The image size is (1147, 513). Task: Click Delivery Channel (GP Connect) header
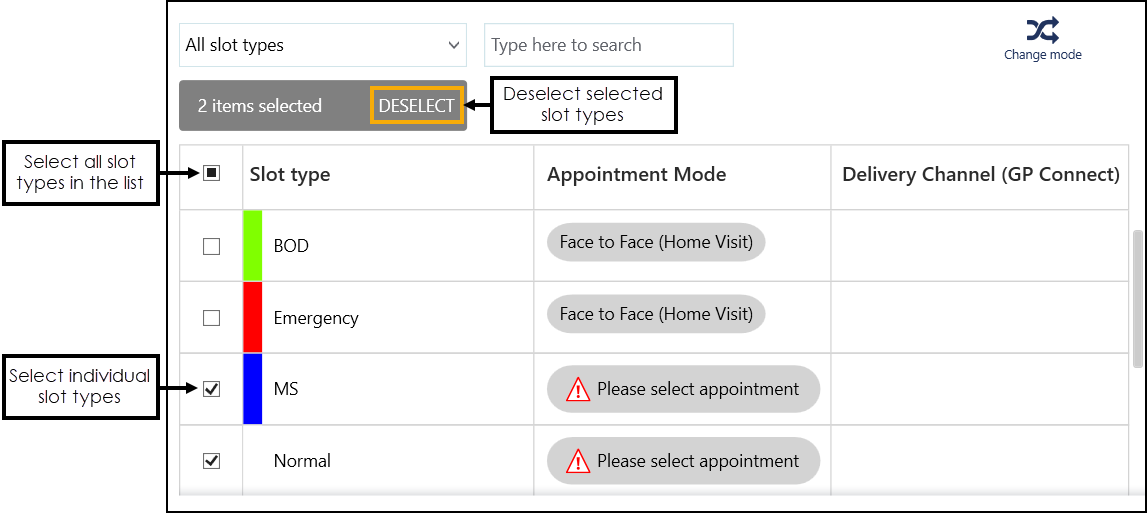tap(980, 174)
